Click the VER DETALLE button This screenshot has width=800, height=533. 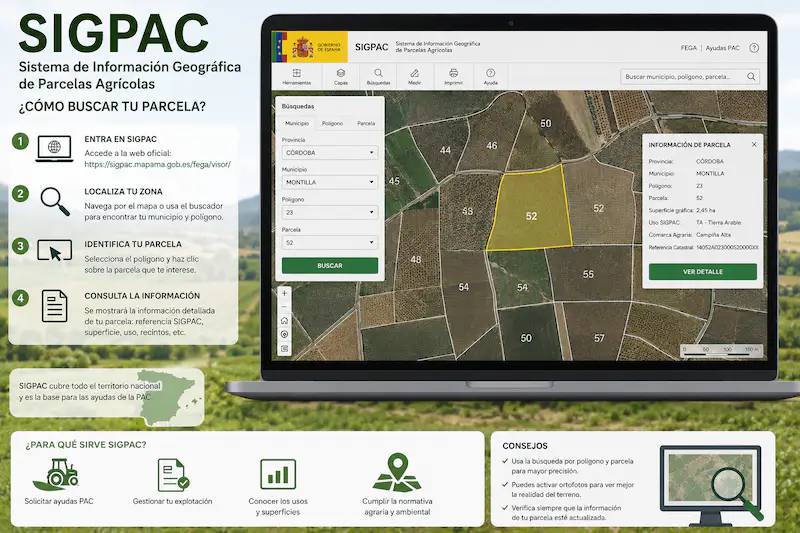pos(703,272)
